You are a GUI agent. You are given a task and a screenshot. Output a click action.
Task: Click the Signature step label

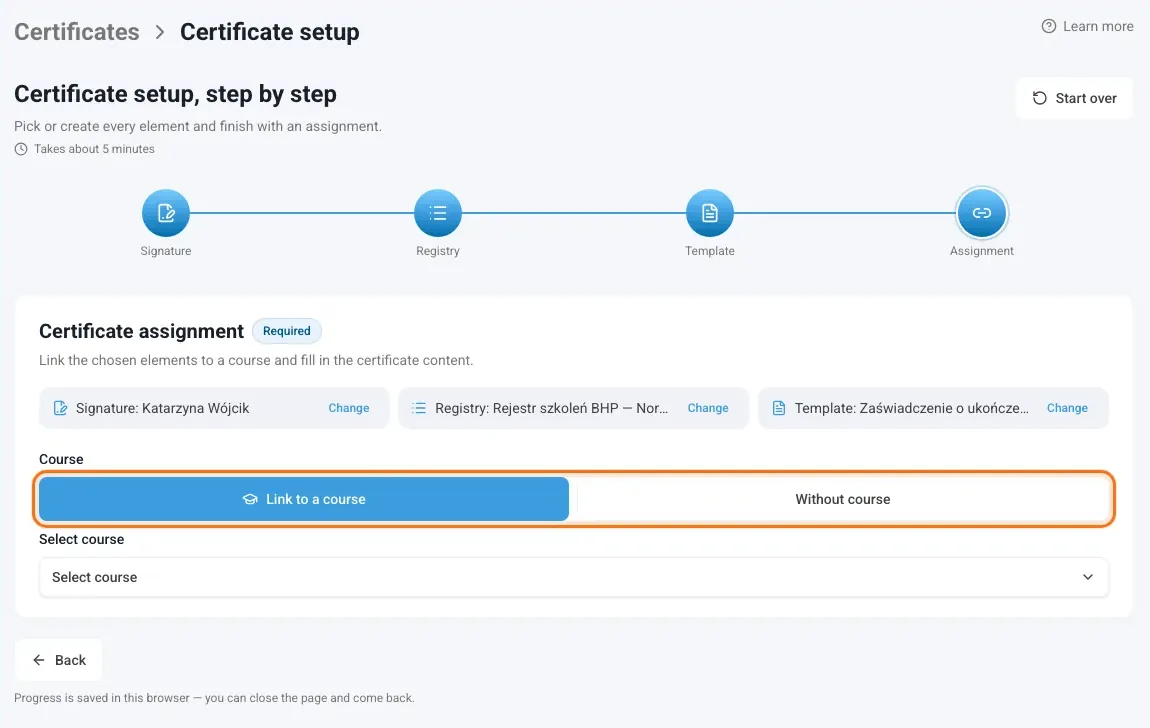click(x=166, y=251)
